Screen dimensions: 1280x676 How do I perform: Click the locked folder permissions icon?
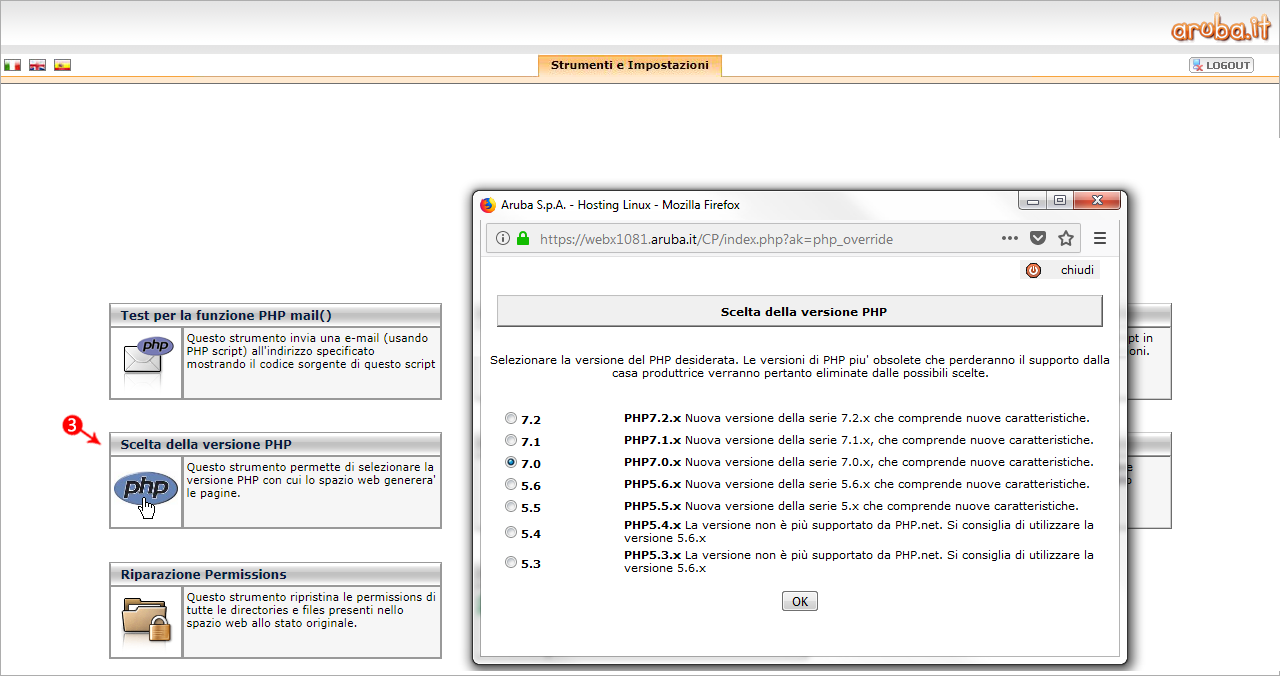[x=146, y=617]
